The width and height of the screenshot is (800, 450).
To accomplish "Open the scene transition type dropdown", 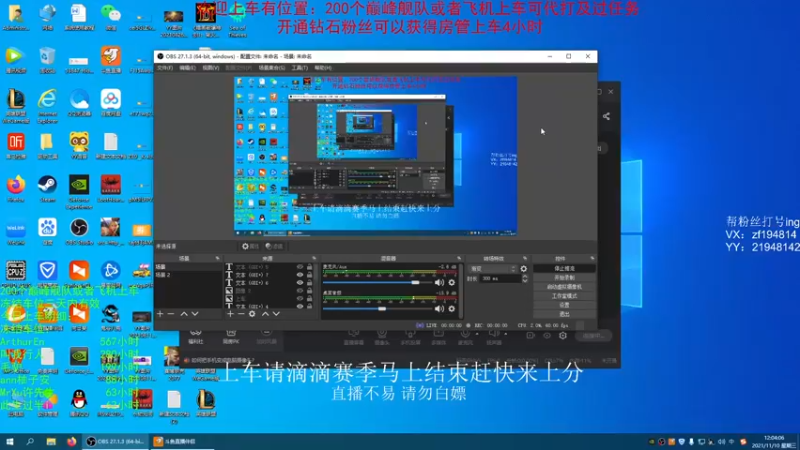I will (492, 268).
